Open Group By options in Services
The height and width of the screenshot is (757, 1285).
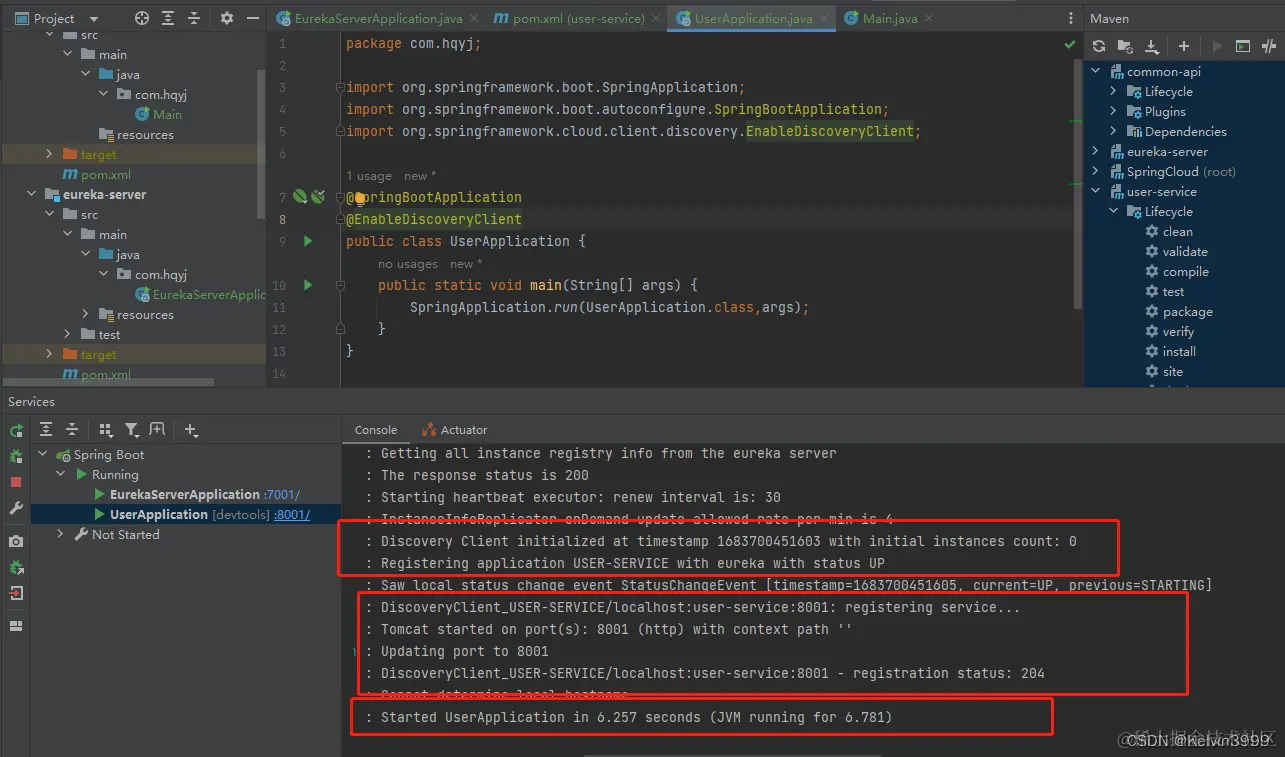pyautogui.click(x=106, y=430)
